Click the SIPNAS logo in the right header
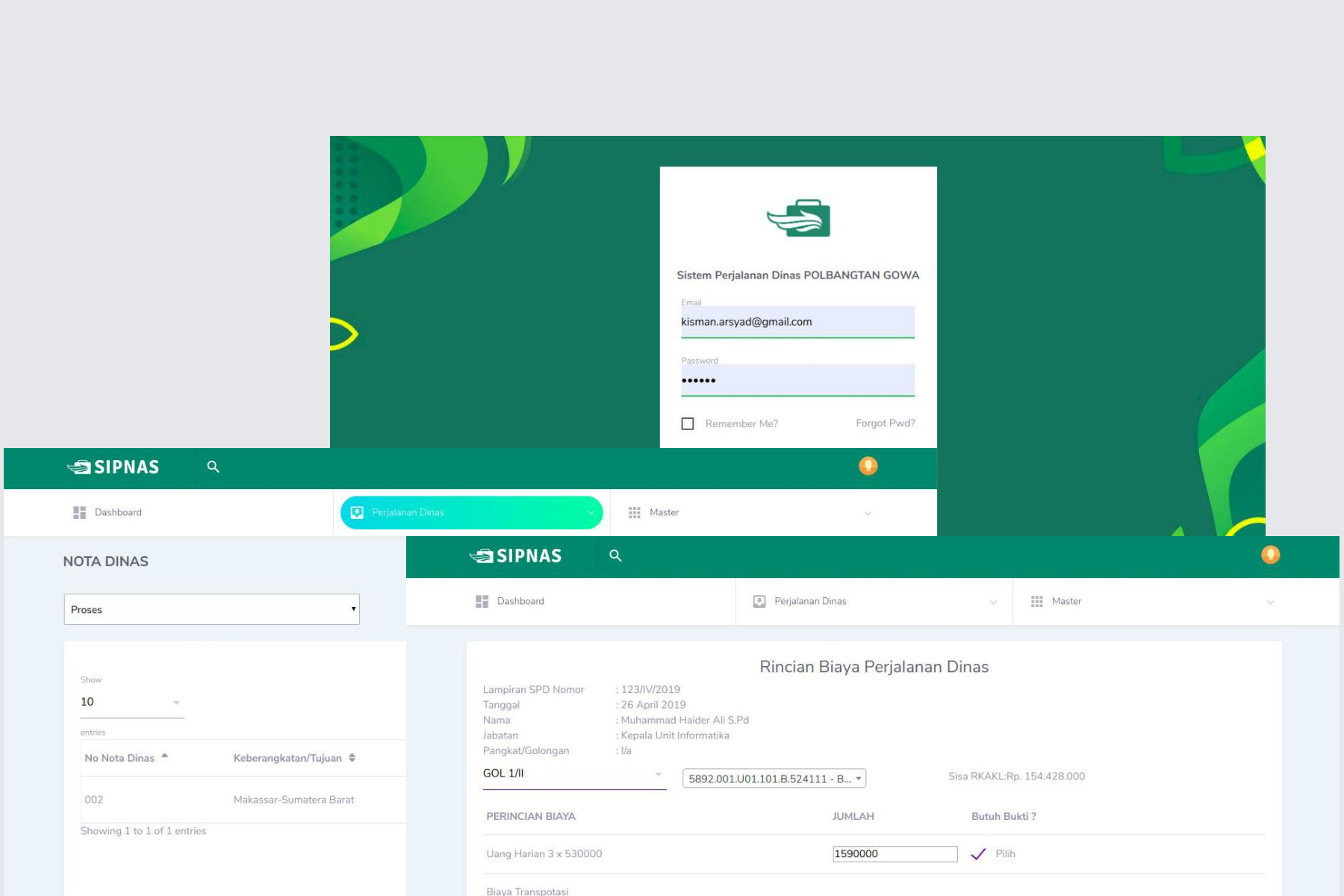Image resolution: width=1344 pixels, height=896 pixels. click(515, 556)
